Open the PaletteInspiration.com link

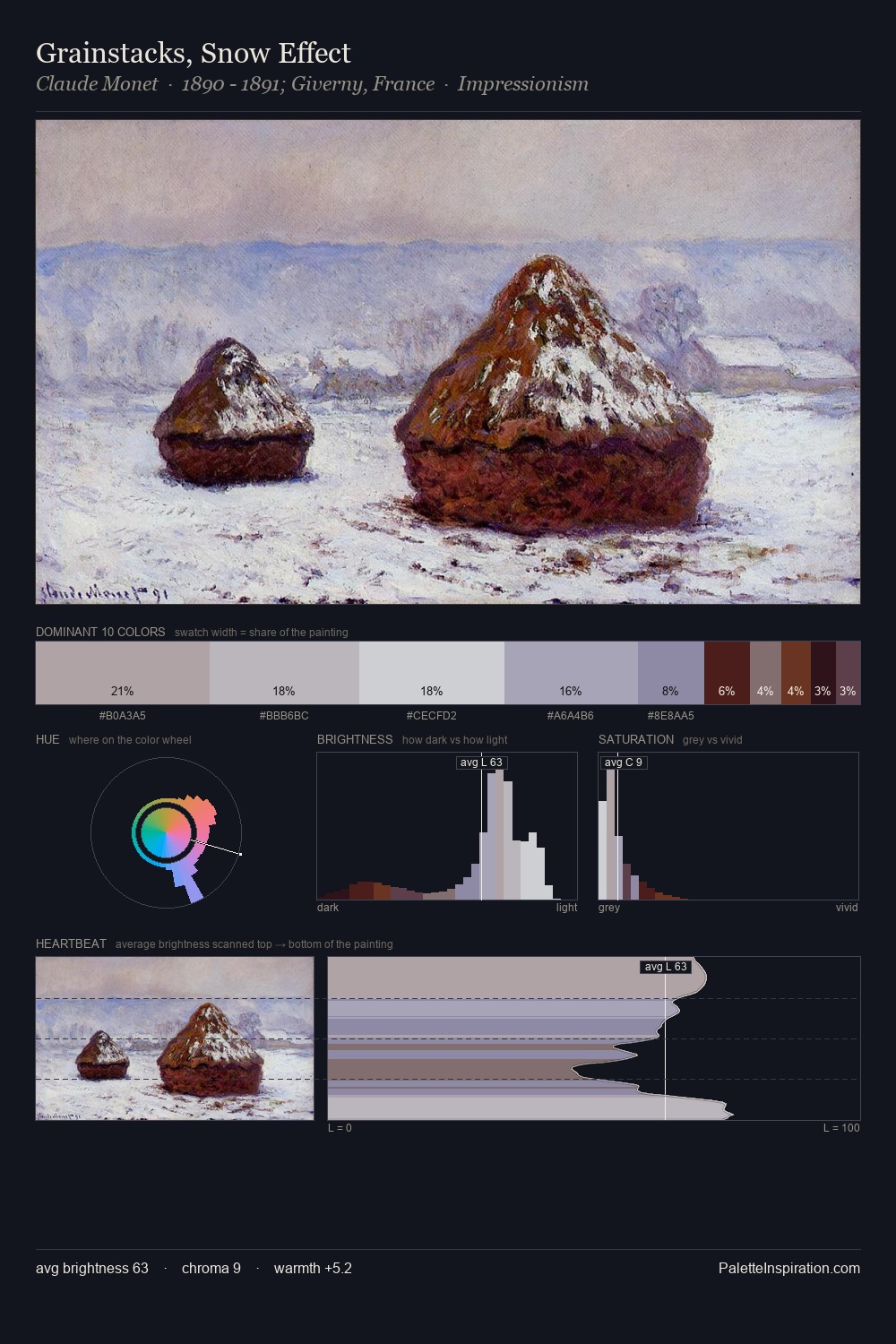pos(789,1268)
